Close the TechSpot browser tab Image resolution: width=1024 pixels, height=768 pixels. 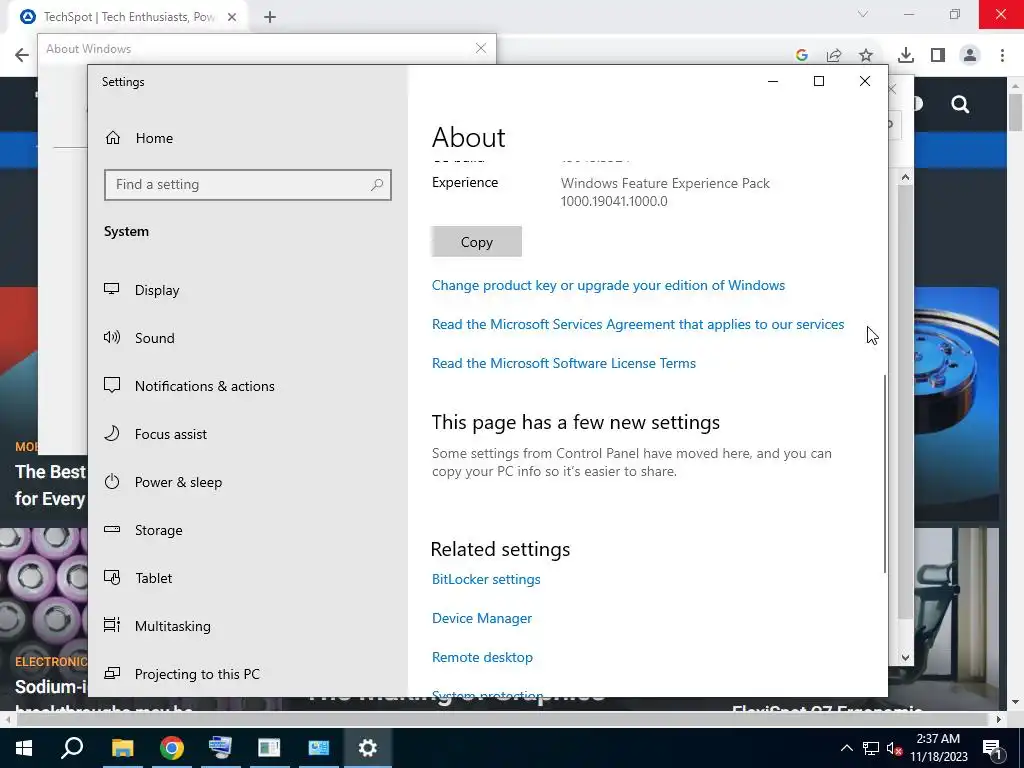(232, 17)
